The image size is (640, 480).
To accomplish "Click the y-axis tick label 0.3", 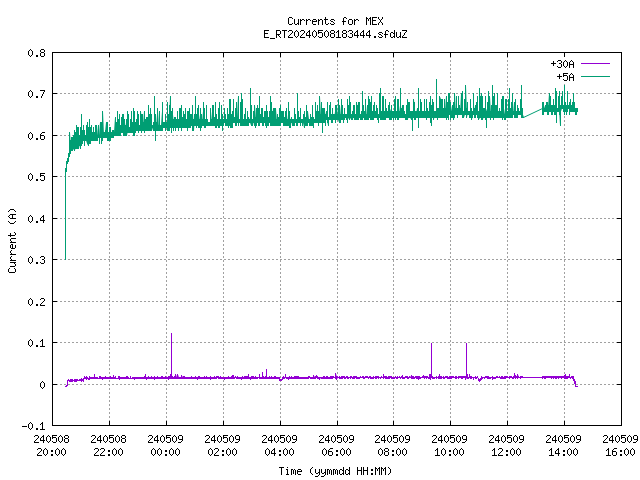I will pyautogui.click(x=37, y=260).
